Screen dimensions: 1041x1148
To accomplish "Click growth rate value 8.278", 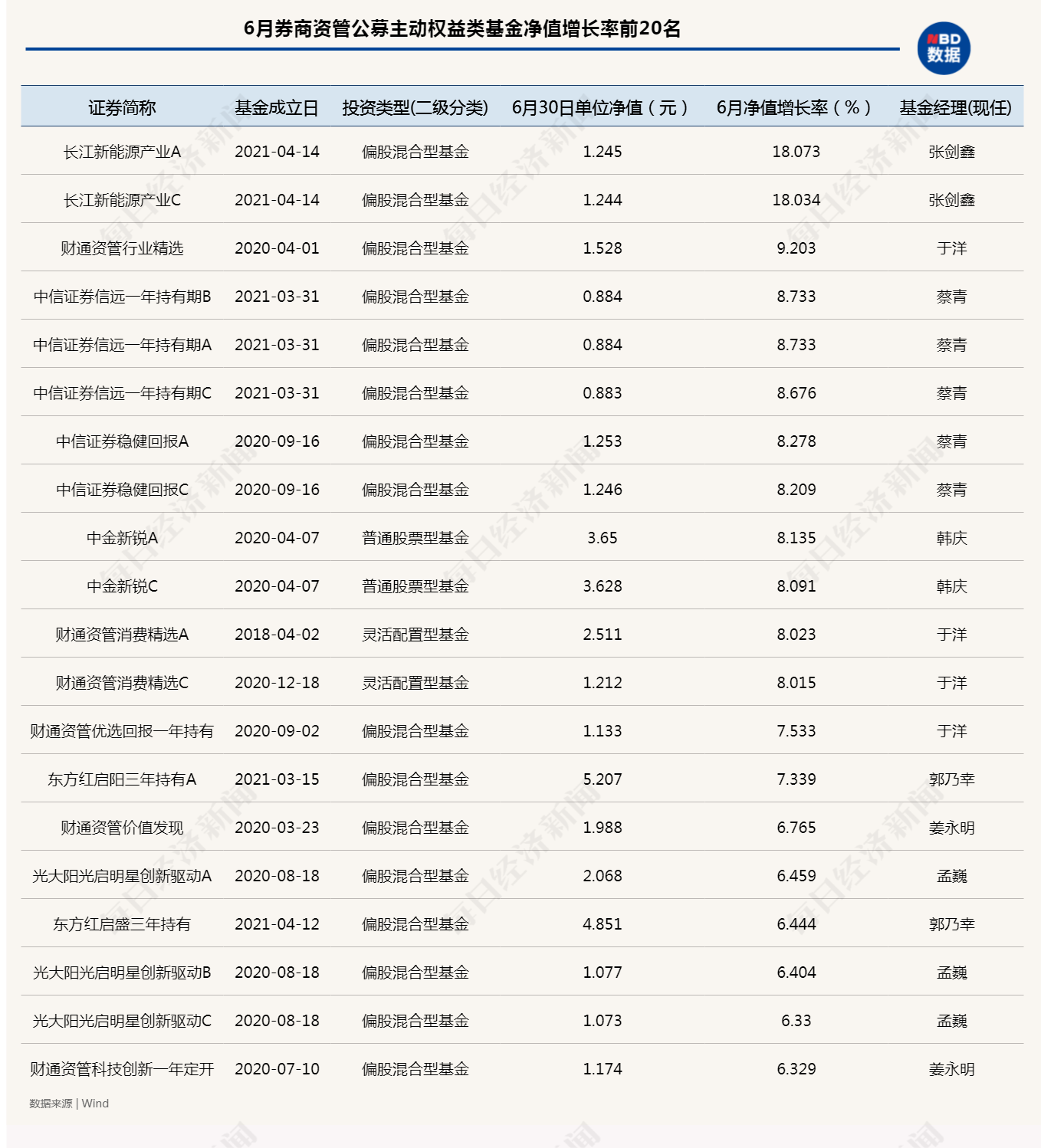I will coord(796,441).
